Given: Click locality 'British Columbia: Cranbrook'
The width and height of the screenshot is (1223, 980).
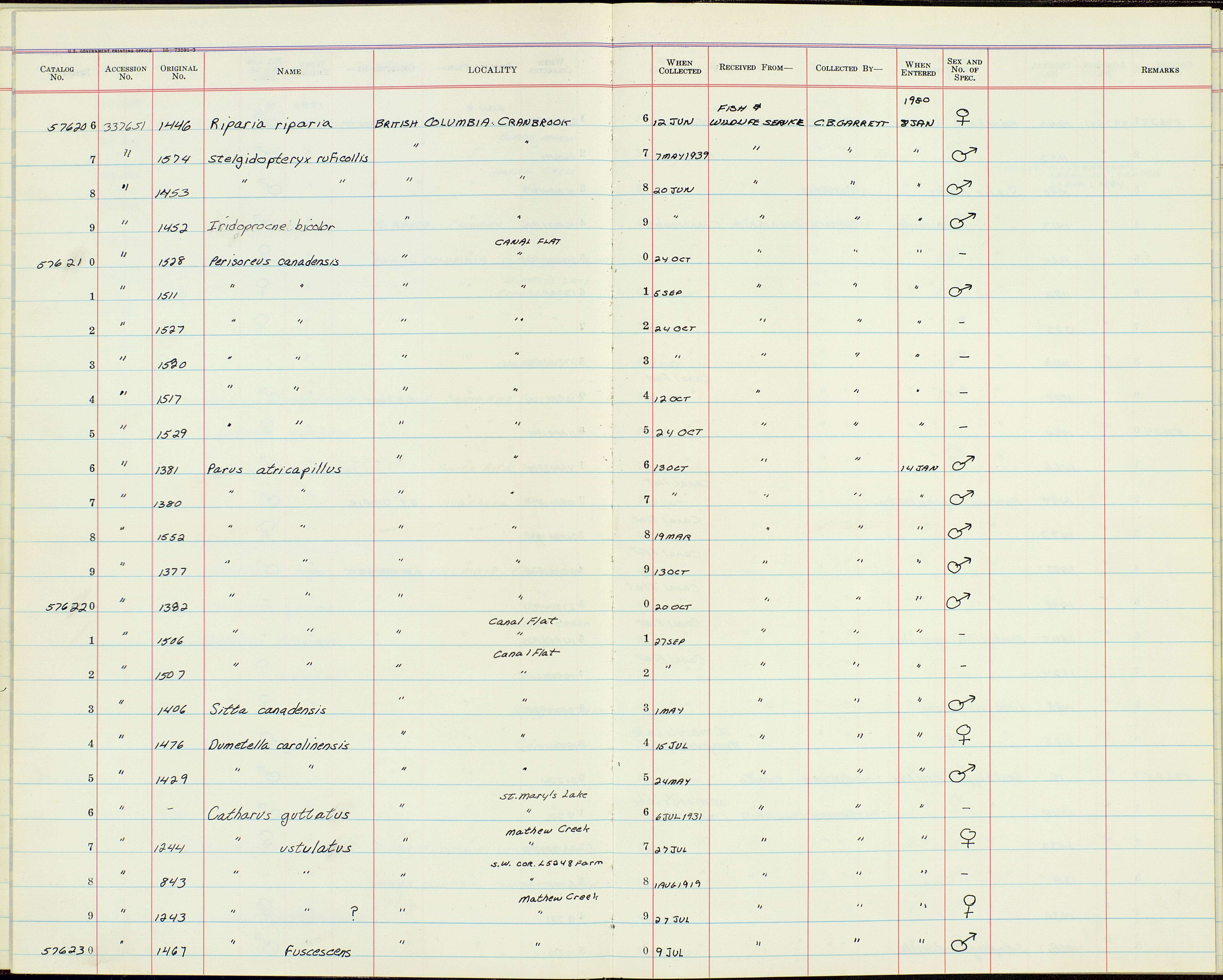Looking at the screenshot, I should (472, 124).
